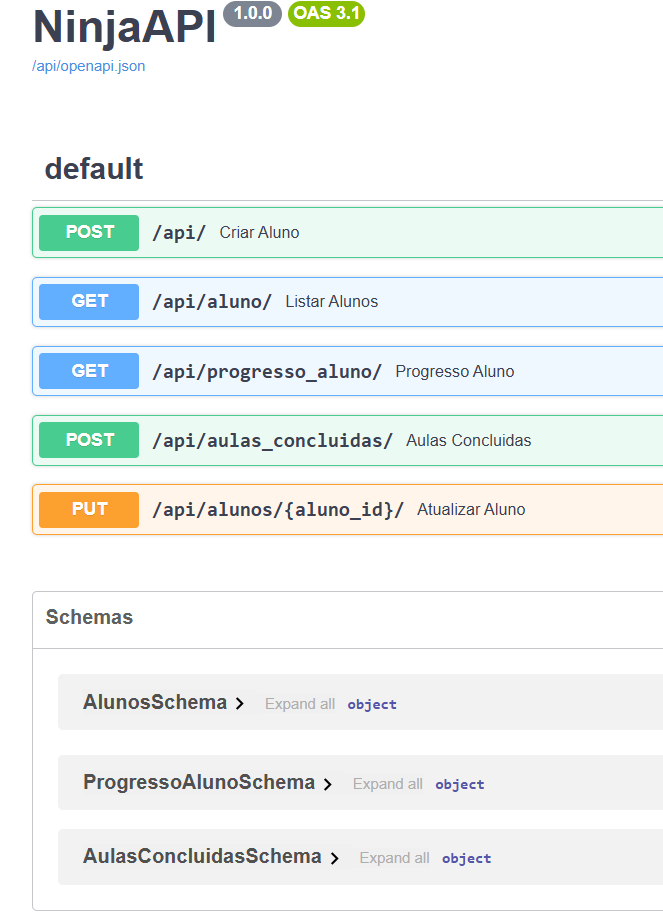
Task: Click the 1.0.0 version badge
Action: coord(253,14)
